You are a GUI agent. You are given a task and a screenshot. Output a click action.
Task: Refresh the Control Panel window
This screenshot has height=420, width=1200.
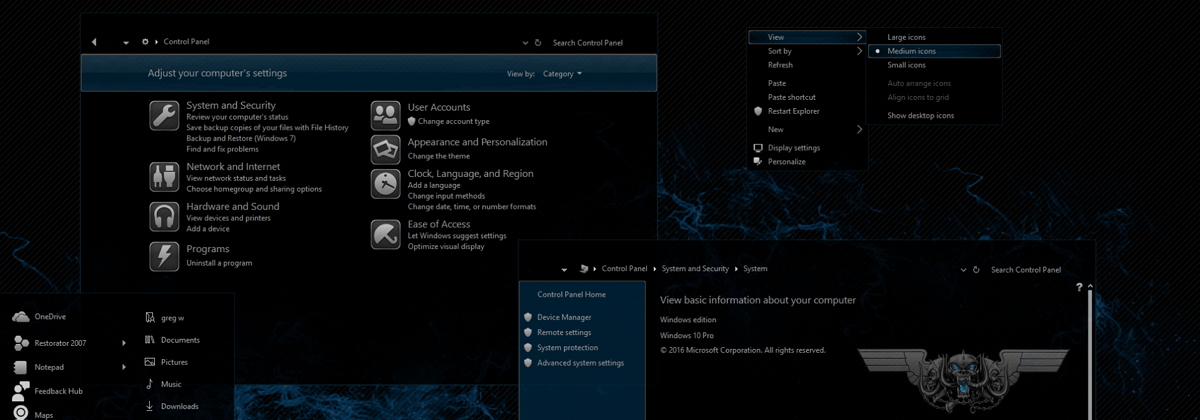click(x=538, y=43)
